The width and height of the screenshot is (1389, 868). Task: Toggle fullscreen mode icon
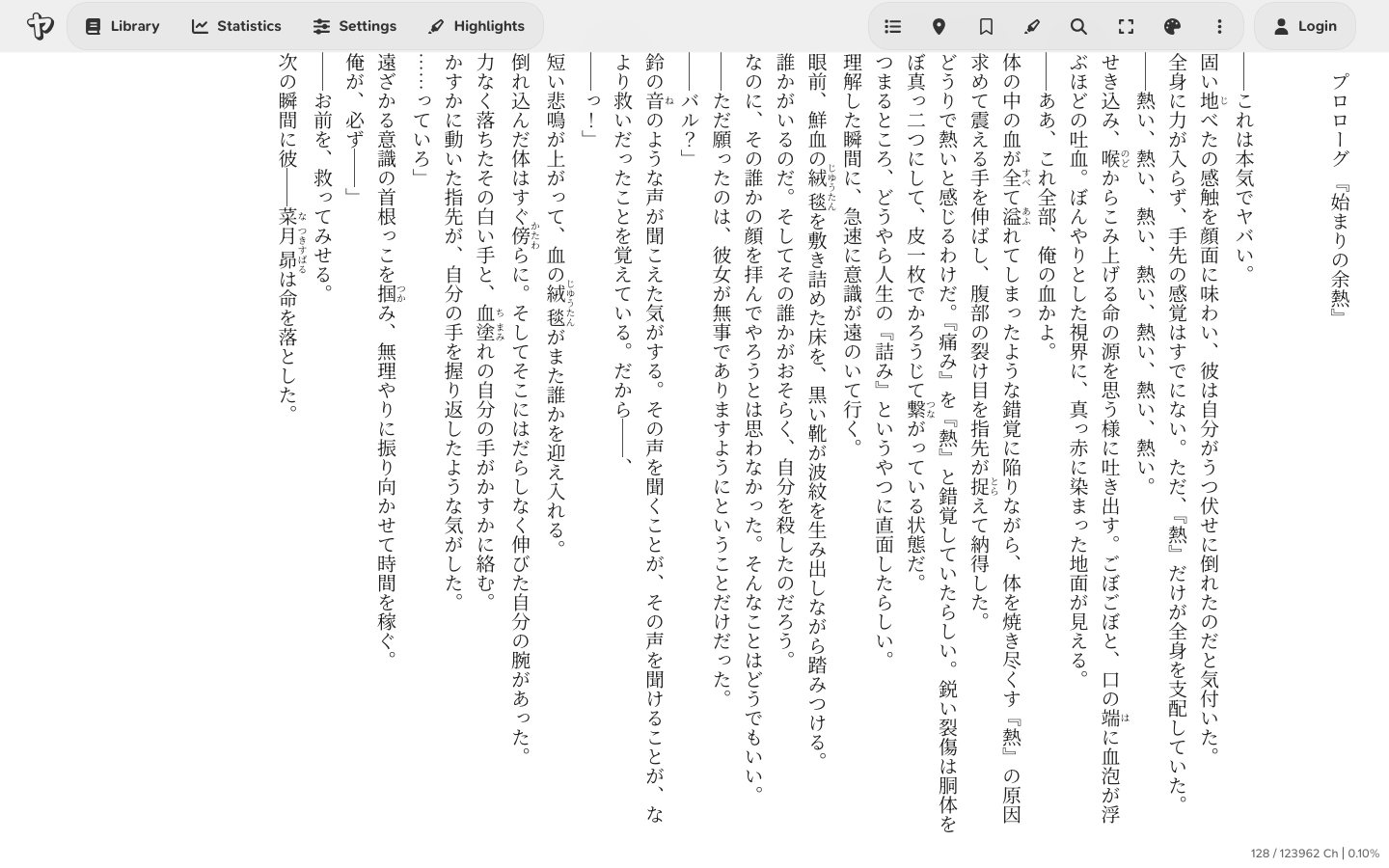tap(1126, 27)
